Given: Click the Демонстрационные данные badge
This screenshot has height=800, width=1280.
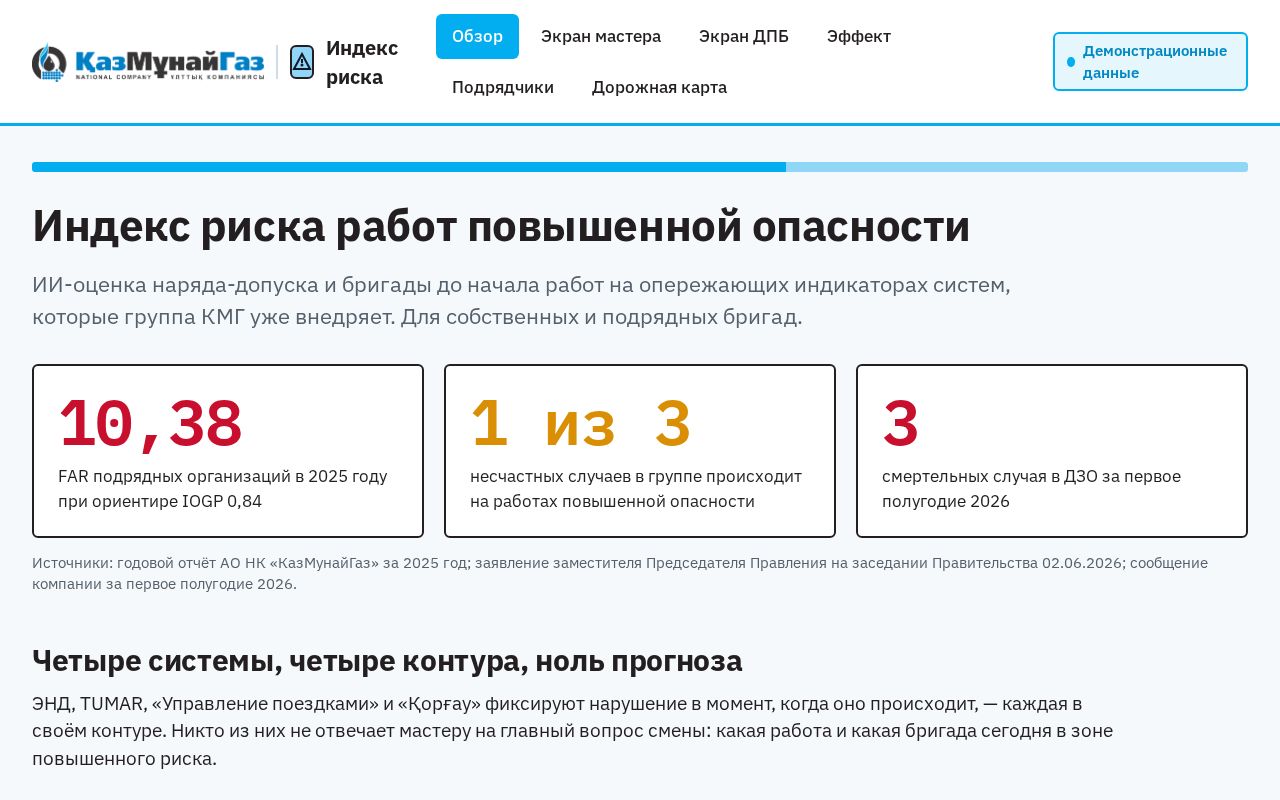Looking at the screenshot, I should pos(1150,62).
